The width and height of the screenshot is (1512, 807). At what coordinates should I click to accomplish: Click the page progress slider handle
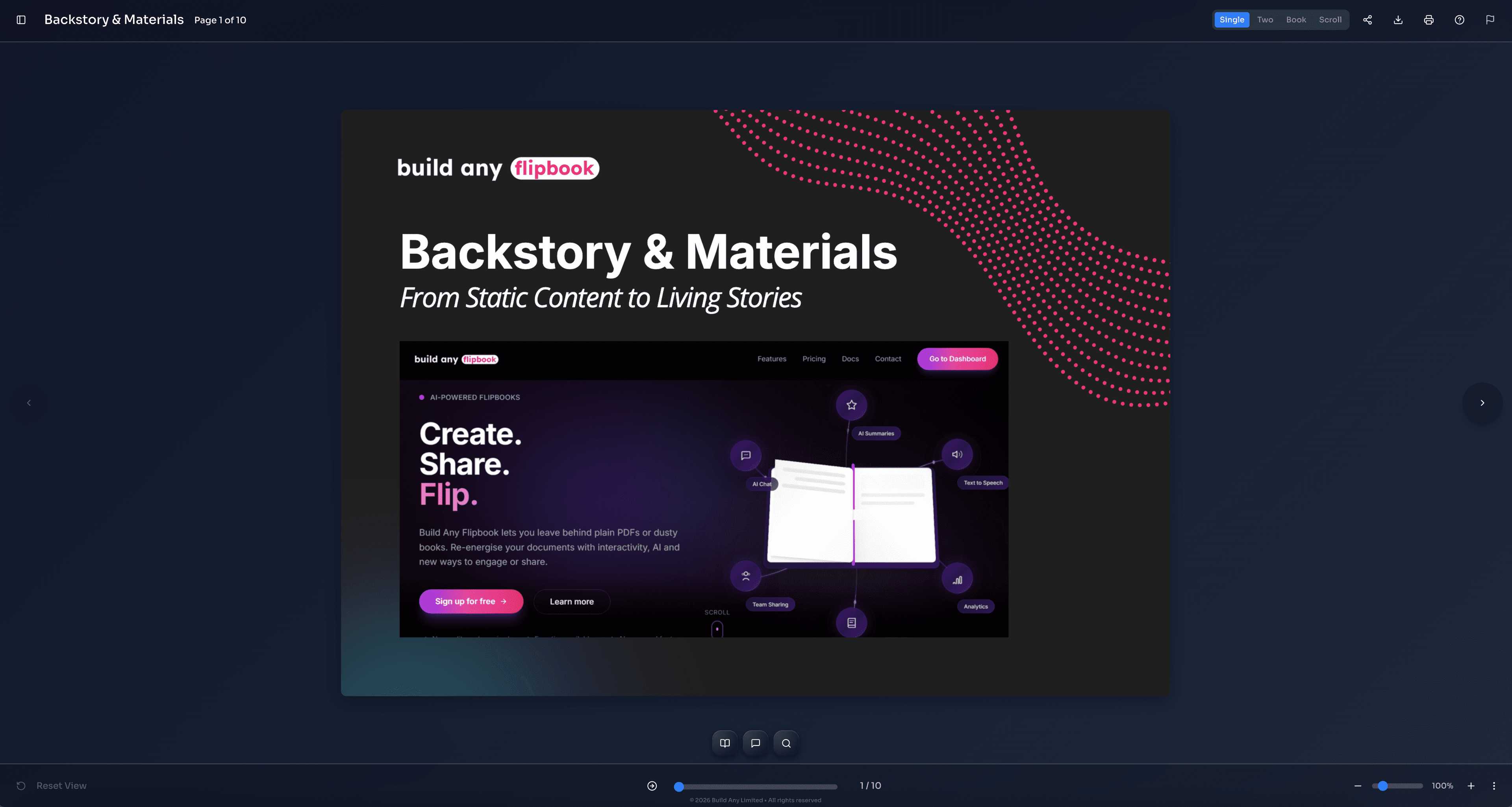(x=678, y=787)
